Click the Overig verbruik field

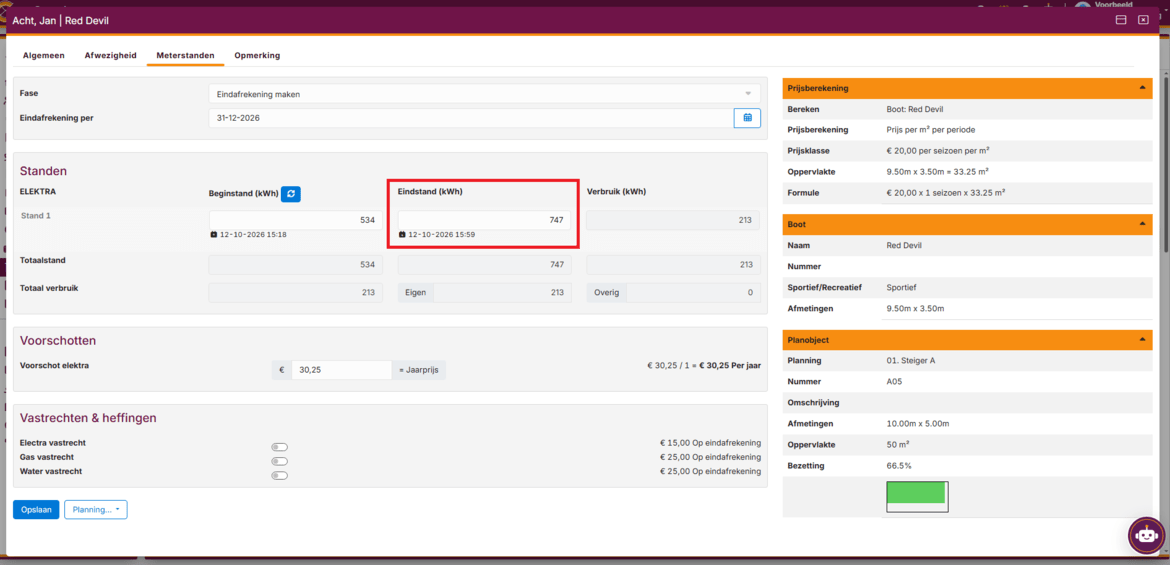(x=693, y=293)
